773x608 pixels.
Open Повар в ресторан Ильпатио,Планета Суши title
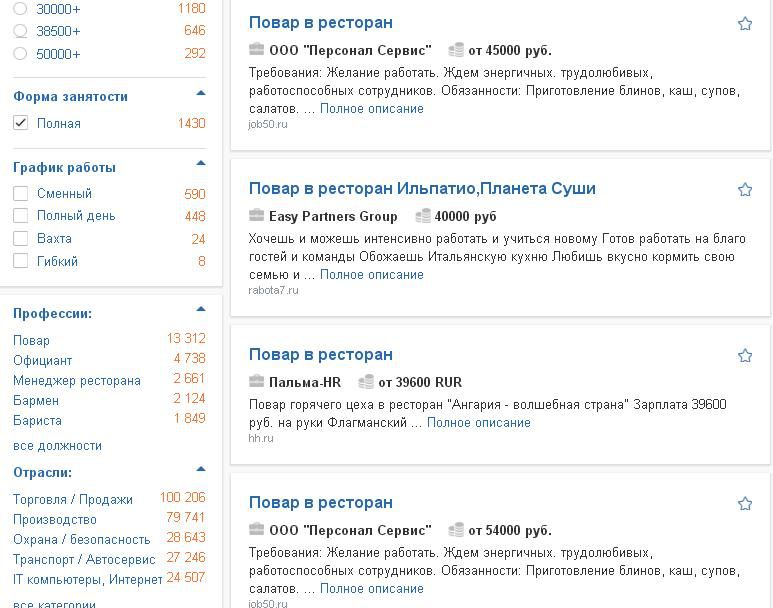click(422, 188)
